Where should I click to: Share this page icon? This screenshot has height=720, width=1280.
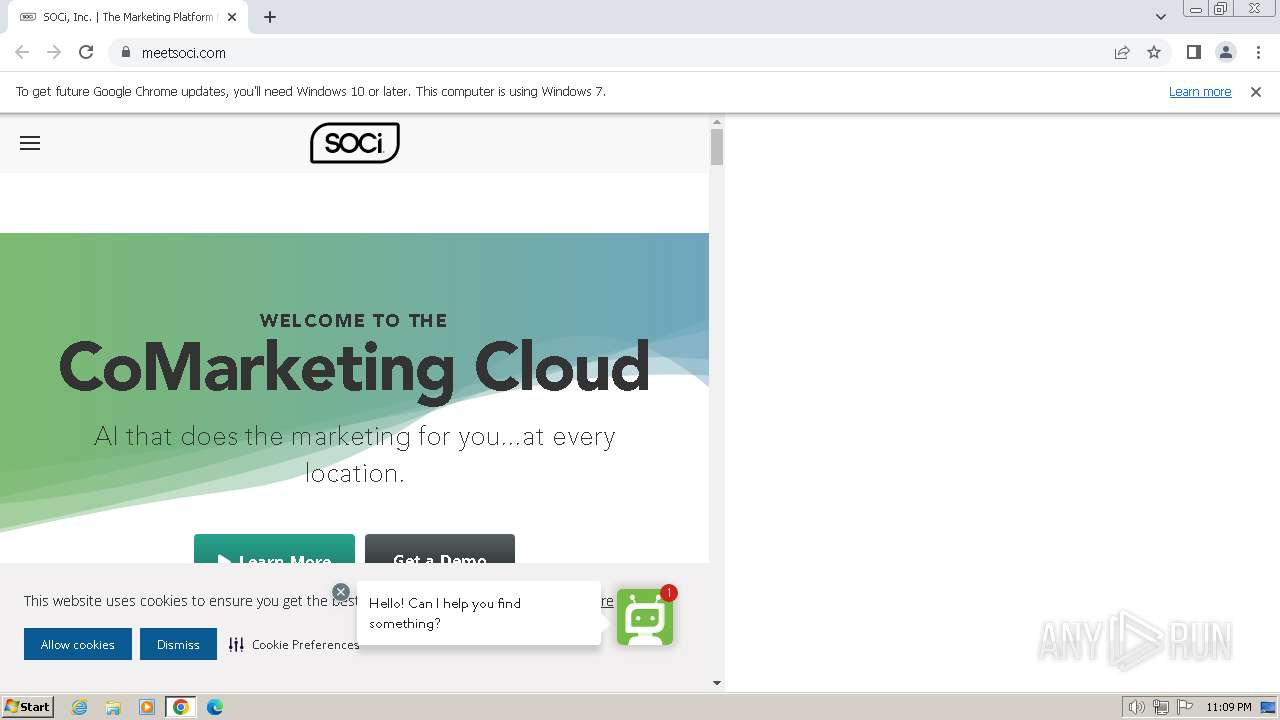tap(1122, 52)
